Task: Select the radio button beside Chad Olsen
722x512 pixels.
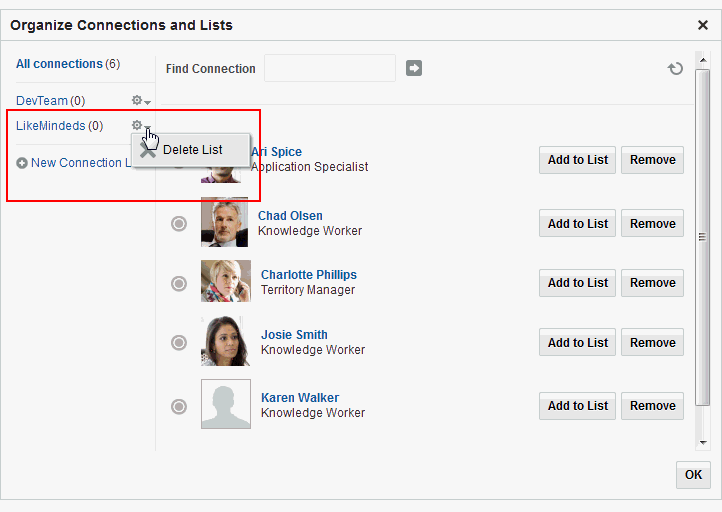Action: 179,224
